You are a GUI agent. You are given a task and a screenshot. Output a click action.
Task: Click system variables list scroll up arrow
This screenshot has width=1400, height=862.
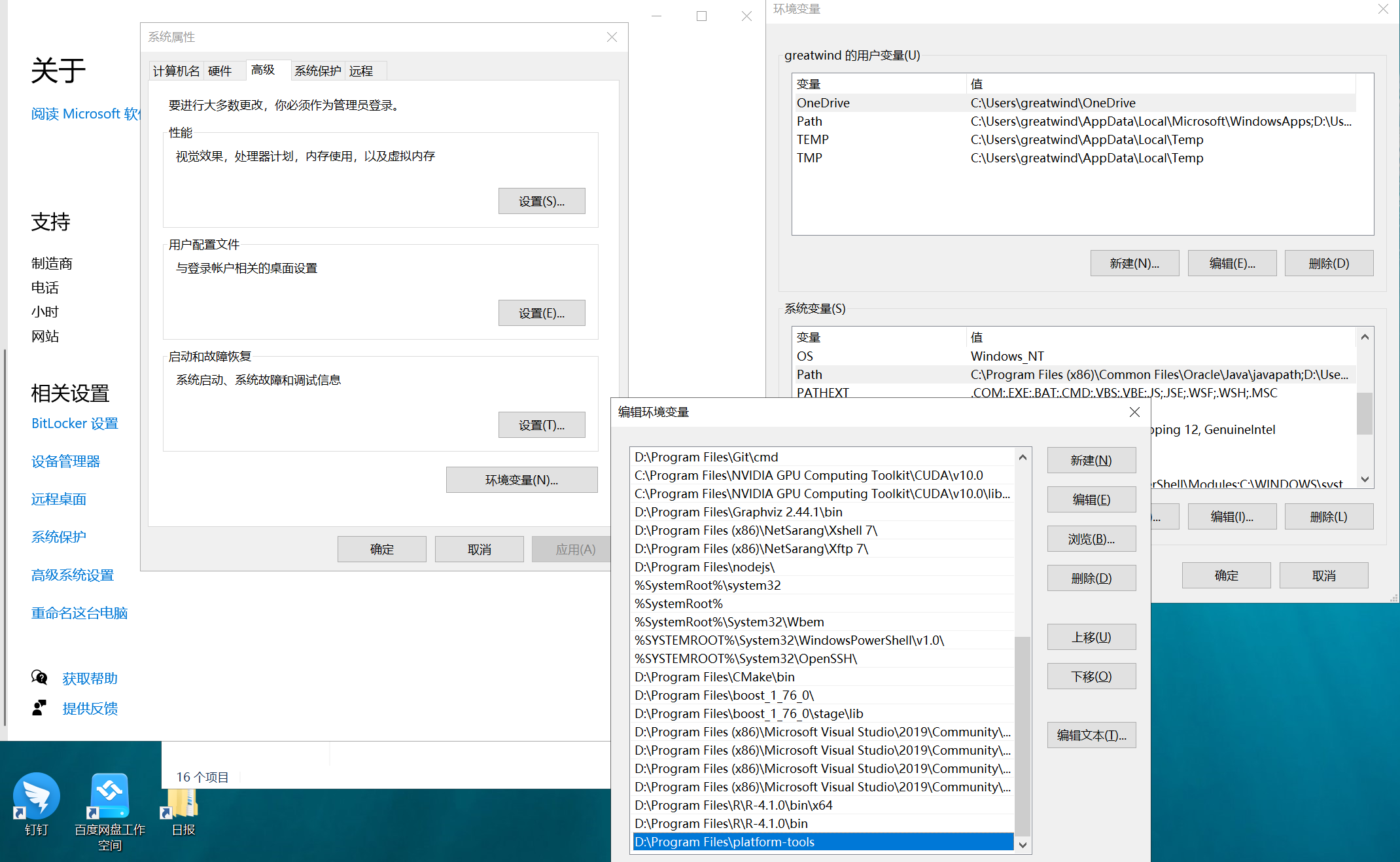pyautogui.click(x=1365, y=336)
